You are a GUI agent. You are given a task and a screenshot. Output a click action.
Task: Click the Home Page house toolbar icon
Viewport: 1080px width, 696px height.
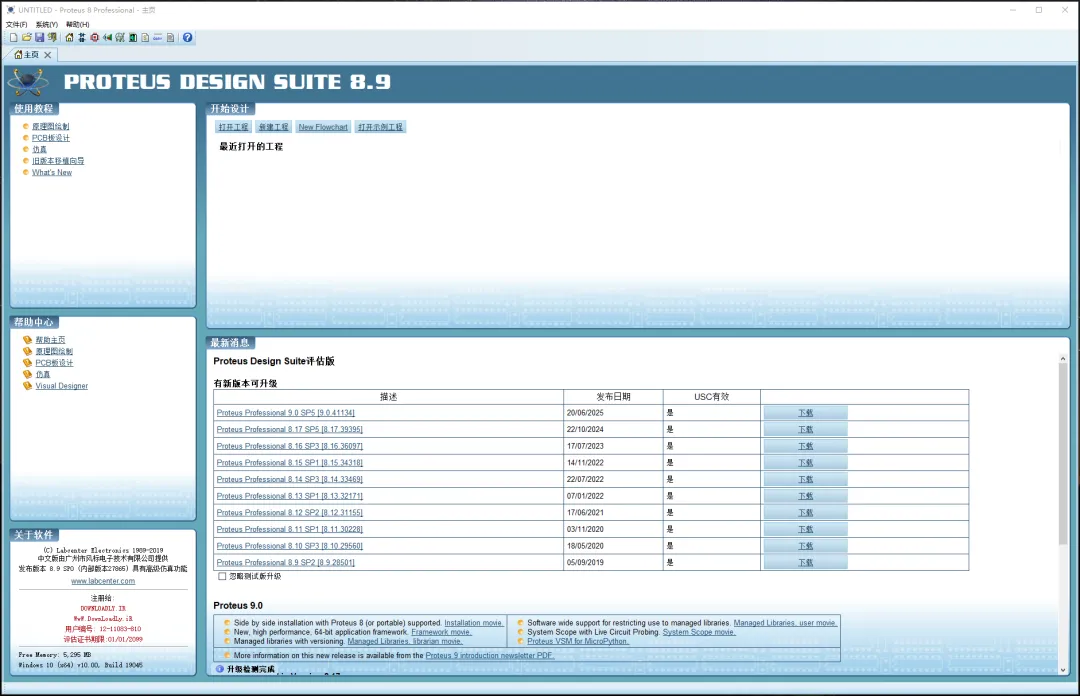(70, 37)
